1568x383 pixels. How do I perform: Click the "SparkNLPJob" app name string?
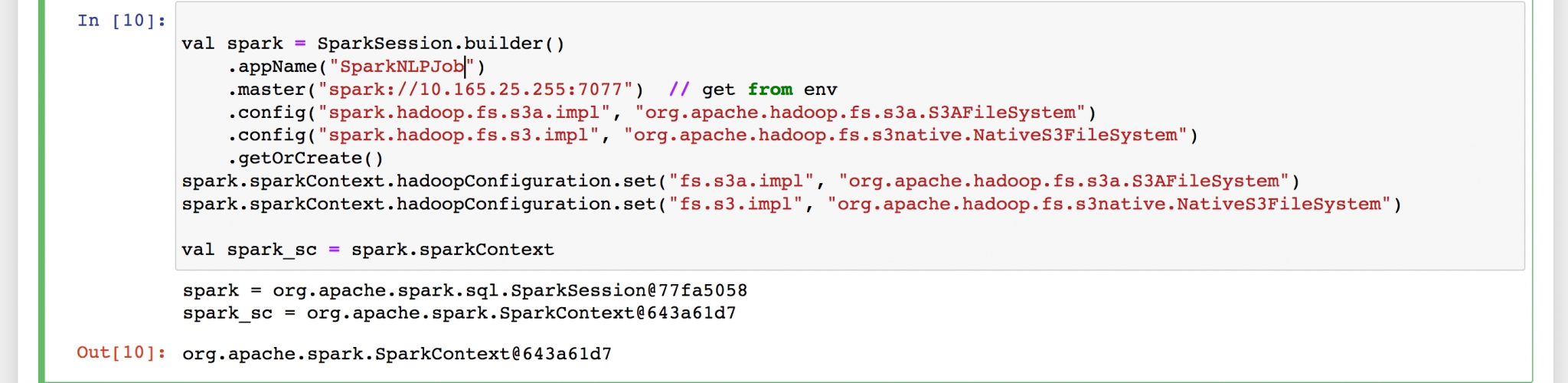[x=402, y=67]
